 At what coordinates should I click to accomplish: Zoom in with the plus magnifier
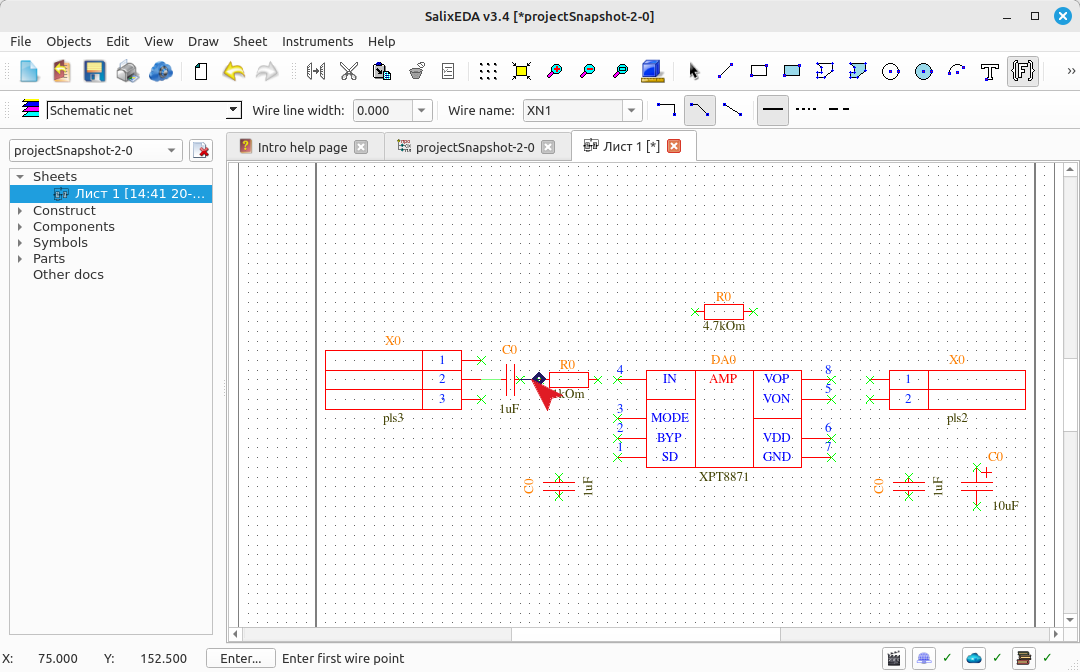click(554, 72)
